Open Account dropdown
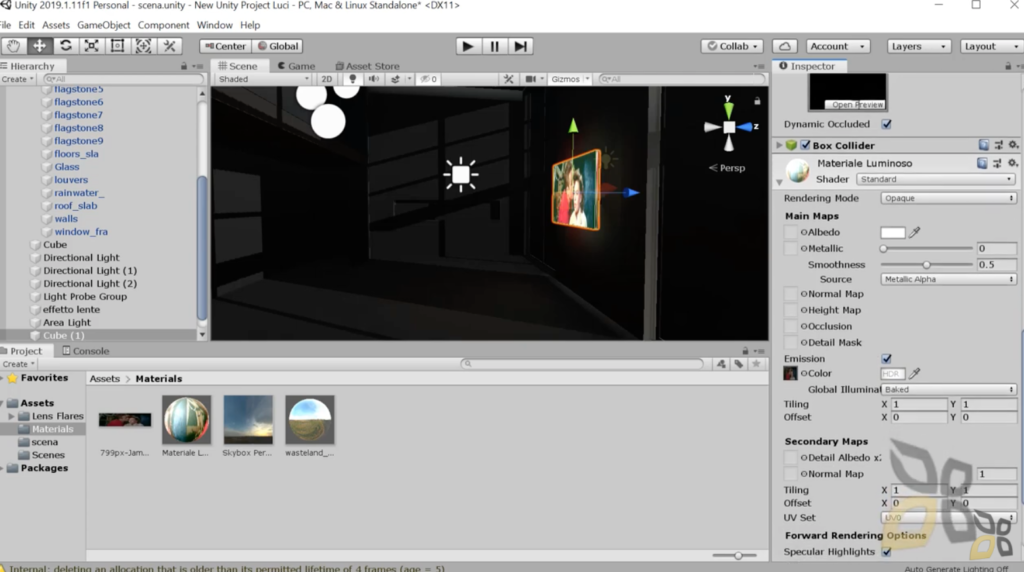This screenshot has width=1024, height=572. pos(837,46)
